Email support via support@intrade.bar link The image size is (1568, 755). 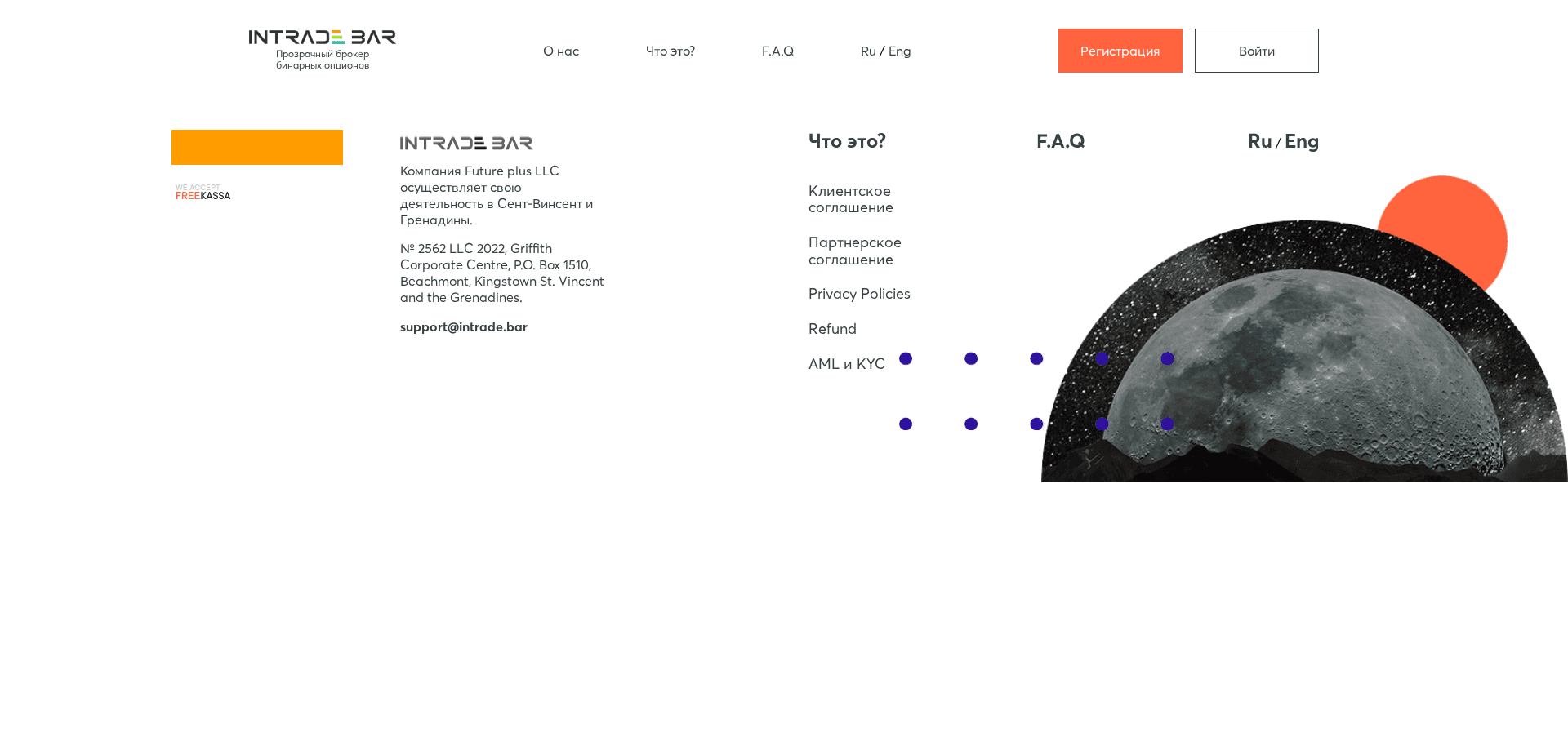(463, 326)
